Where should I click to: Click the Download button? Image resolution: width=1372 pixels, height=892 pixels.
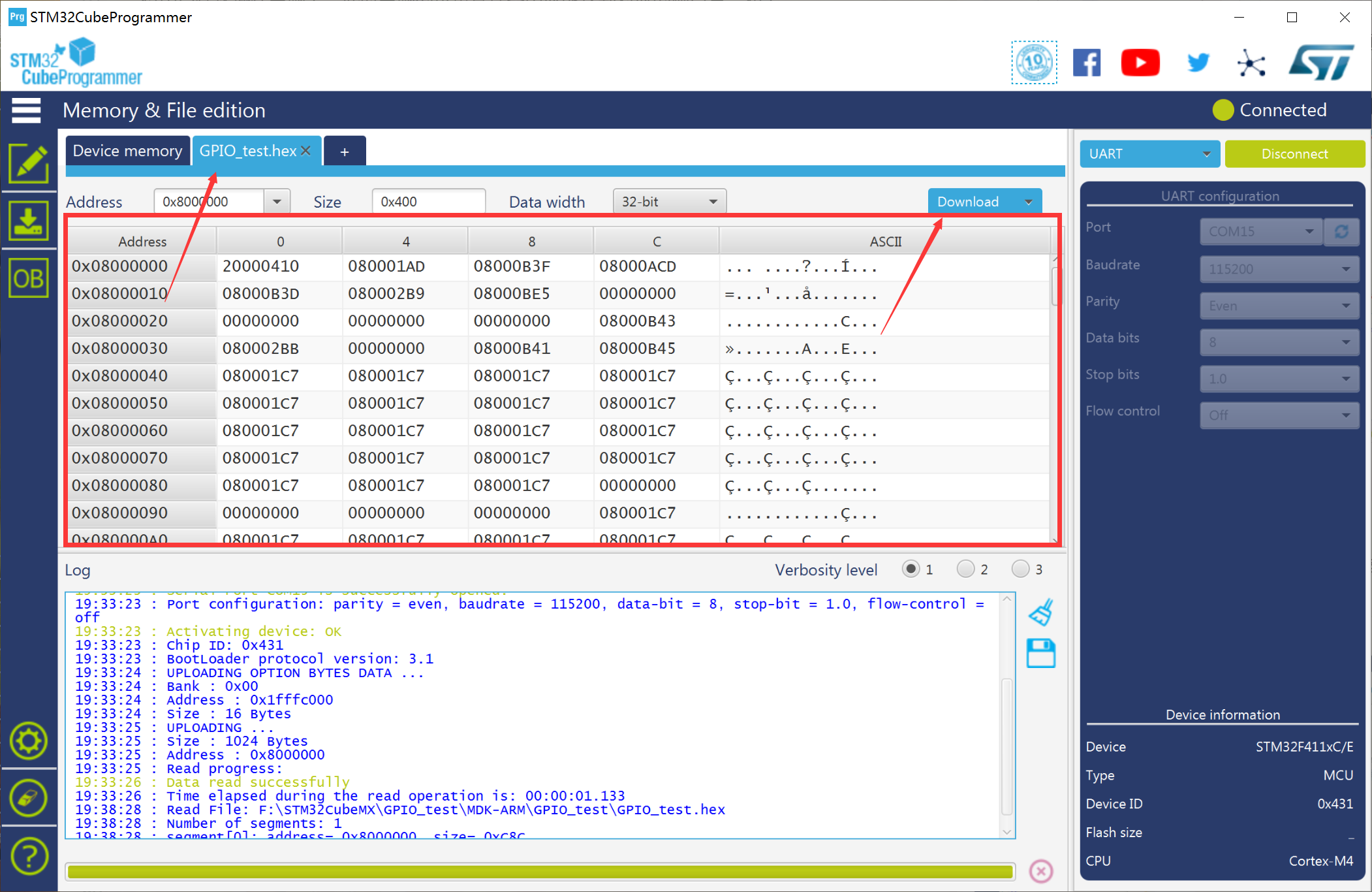click(969, 202)
